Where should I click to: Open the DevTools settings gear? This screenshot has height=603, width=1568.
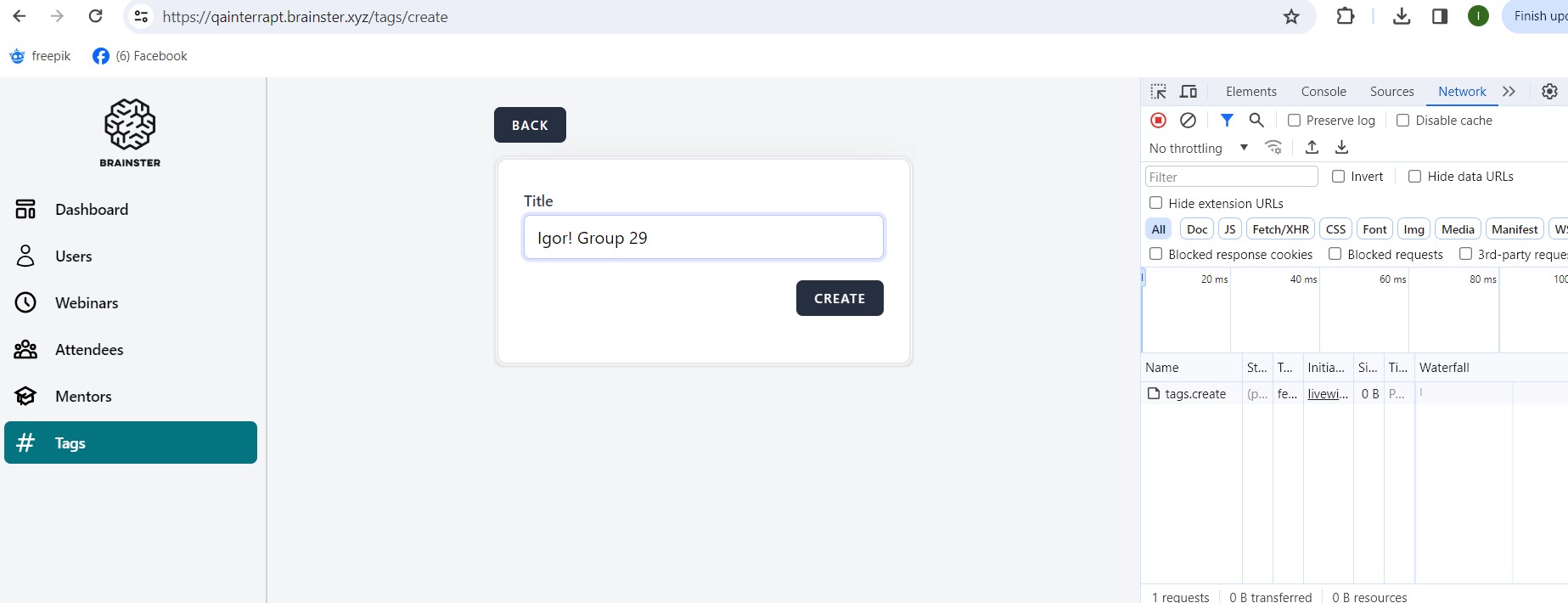(1549, 92)
